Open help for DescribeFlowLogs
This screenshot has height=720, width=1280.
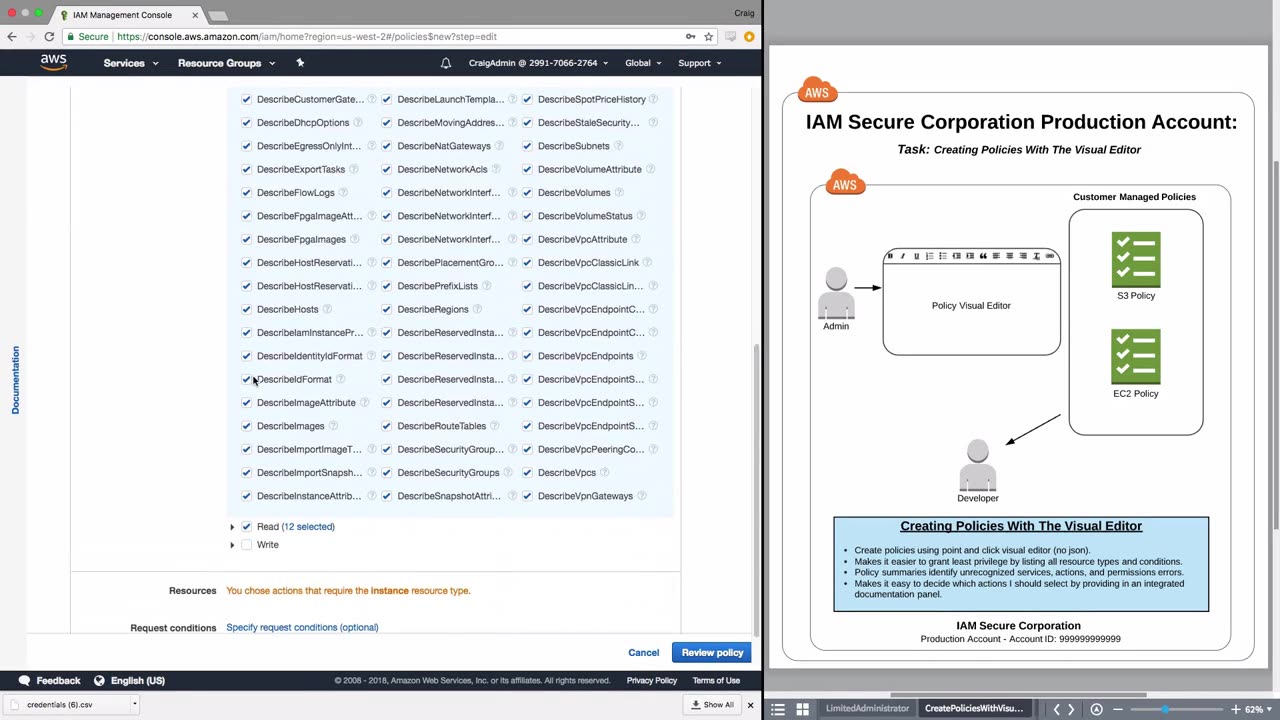(344, 192)
